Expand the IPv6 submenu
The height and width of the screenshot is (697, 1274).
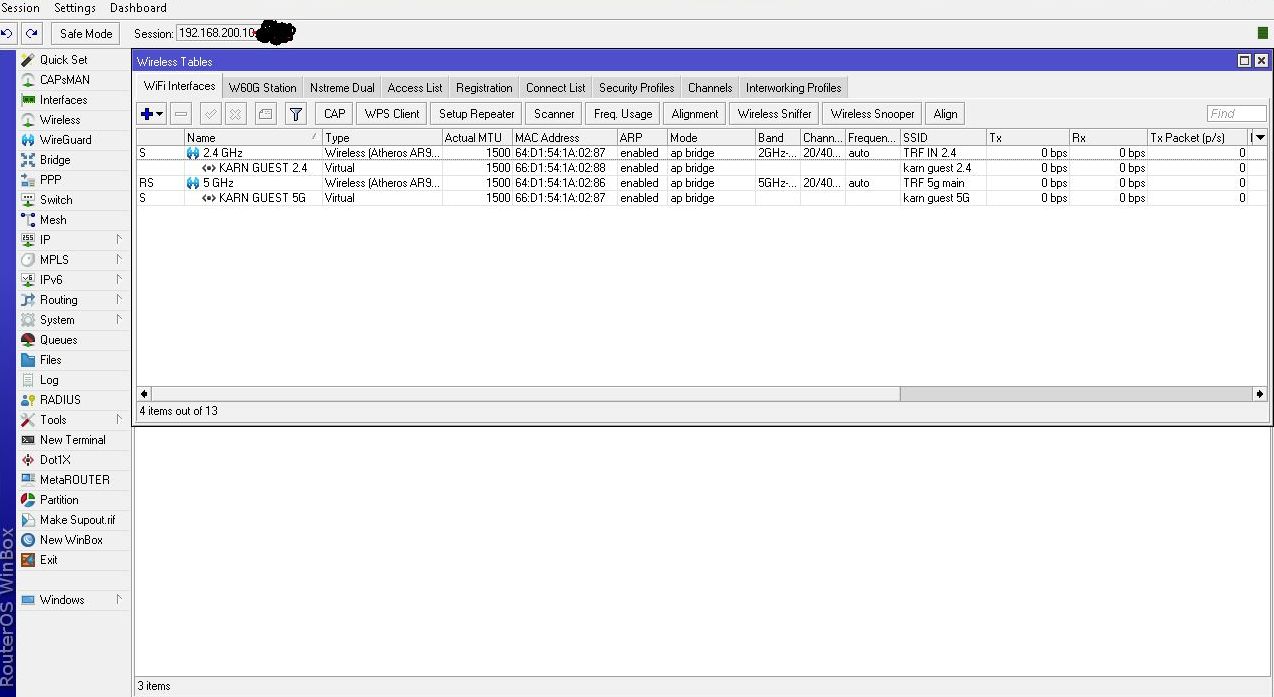[119, 280]
